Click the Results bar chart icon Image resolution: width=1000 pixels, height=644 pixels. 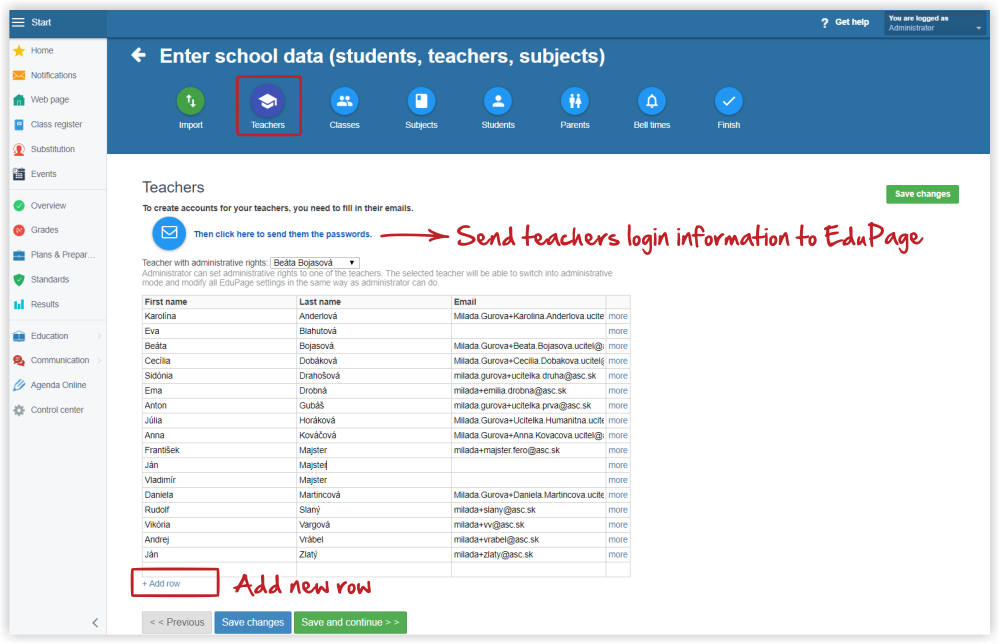click(19, 305)
